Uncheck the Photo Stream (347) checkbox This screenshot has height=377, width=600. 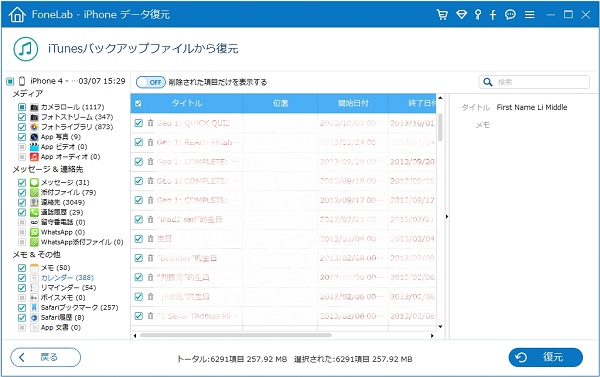[22, 117]
